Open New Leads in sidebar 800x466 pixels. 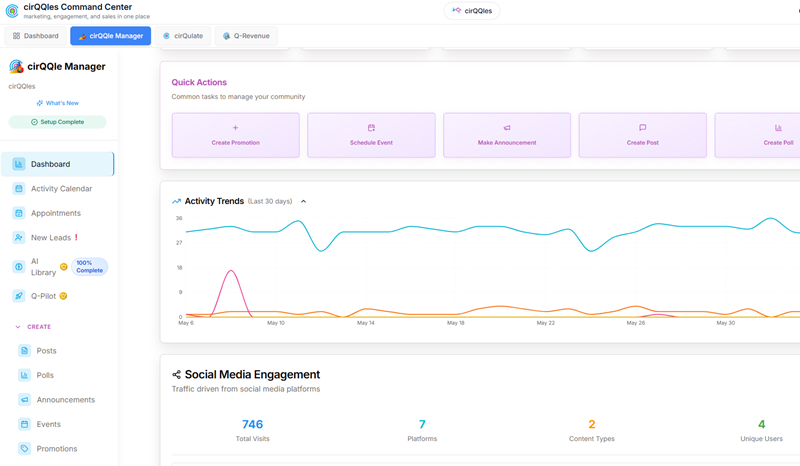click(x=58, y=237)
